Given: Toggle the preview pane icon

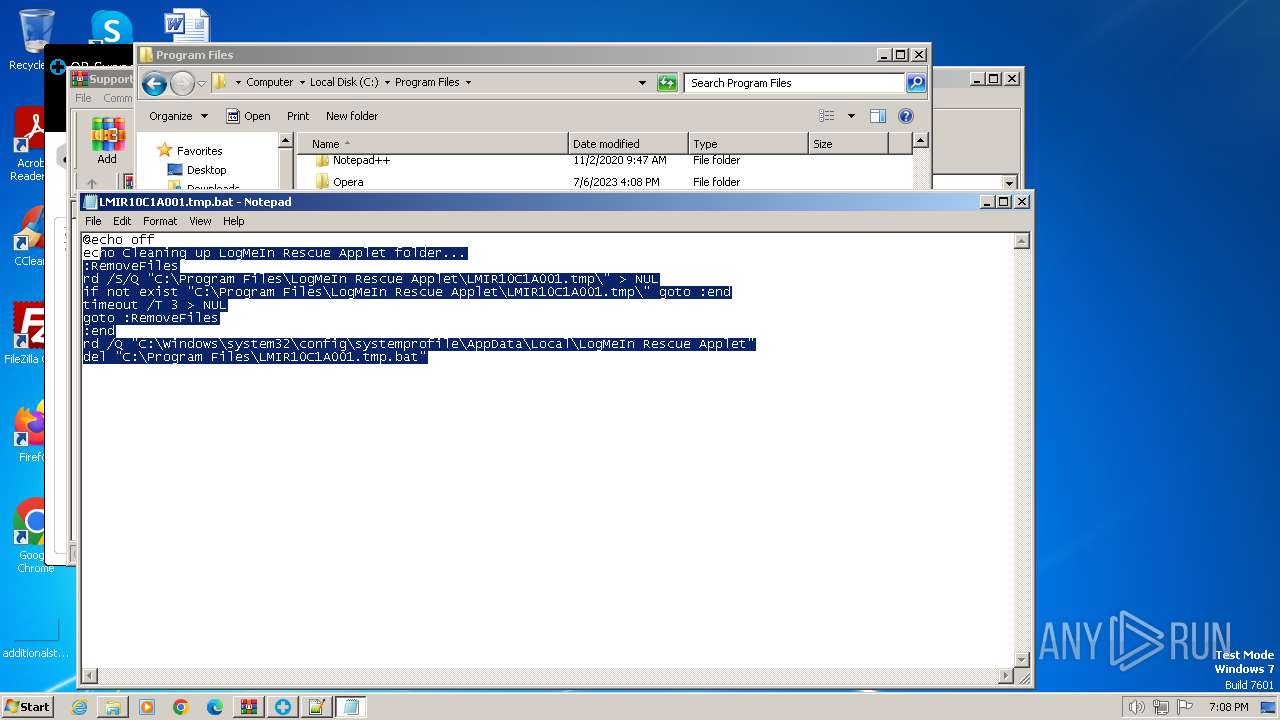Looking at the screenshot, I should coord(878,116).
